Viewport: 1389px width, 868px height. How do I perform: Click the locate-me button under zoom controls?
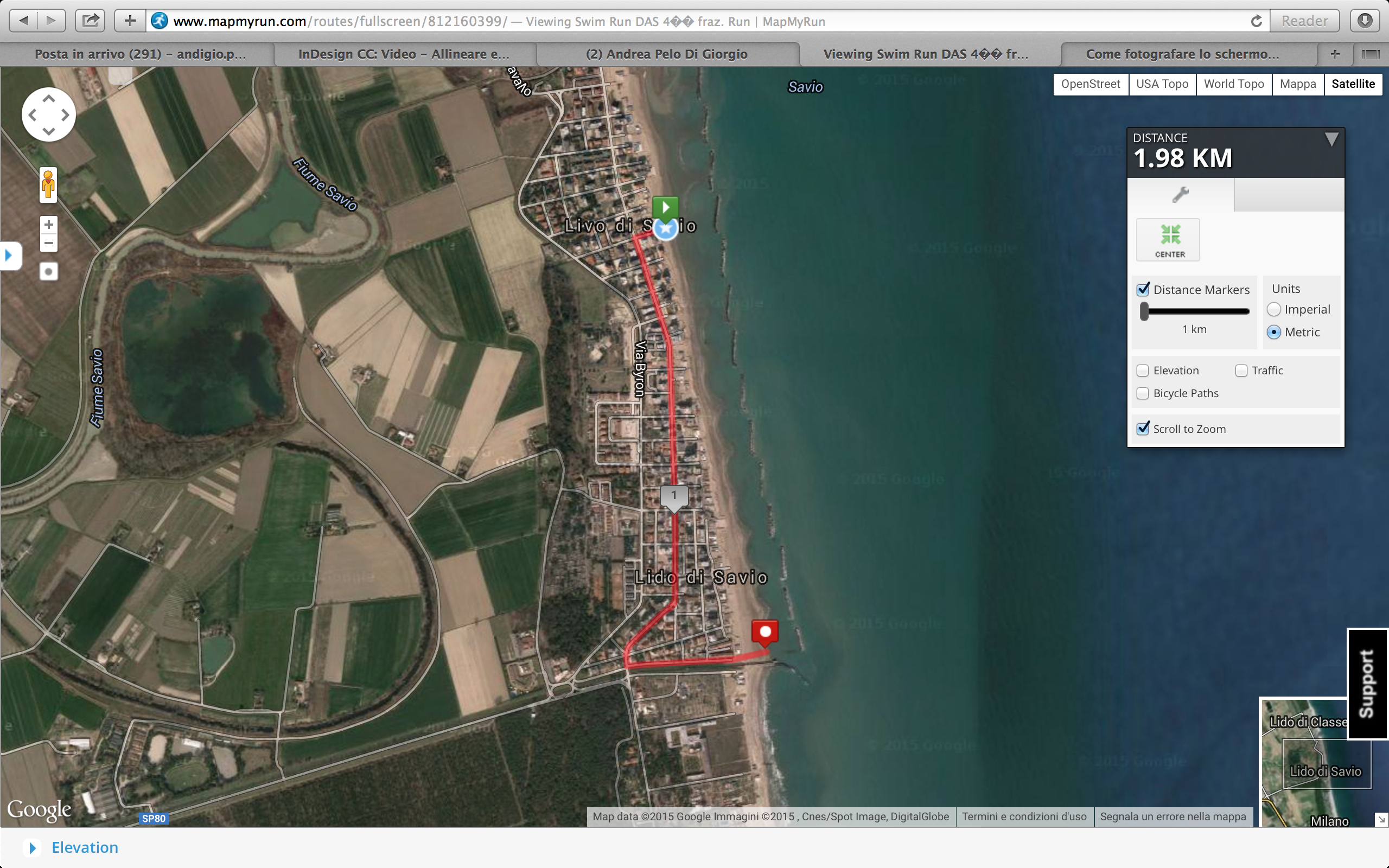[49, 271]
